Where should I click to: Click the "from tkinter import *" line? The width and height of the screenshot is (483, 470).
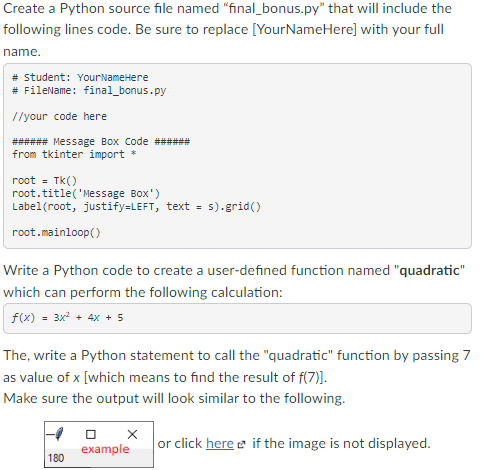74,154
